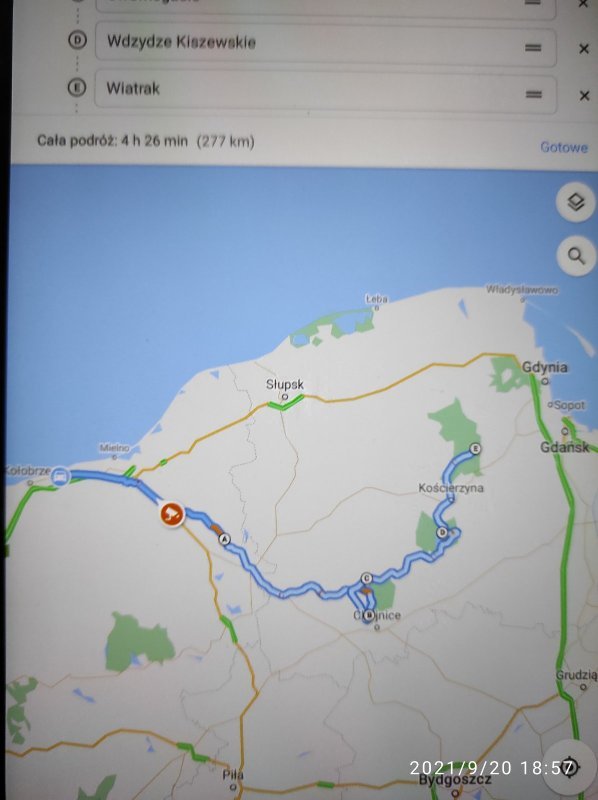The height and width of the screenshot is (800, 598).
Task: Tap the circled D stop indicator
Action: click(x=77, y=40)
